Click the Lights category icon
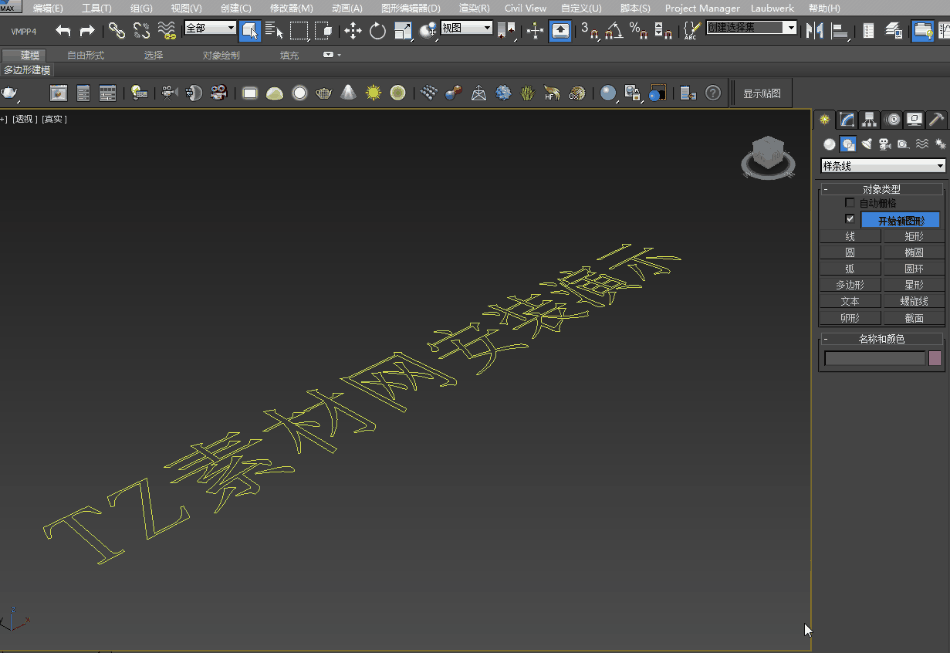950x653 pixels. coord(866,144)
